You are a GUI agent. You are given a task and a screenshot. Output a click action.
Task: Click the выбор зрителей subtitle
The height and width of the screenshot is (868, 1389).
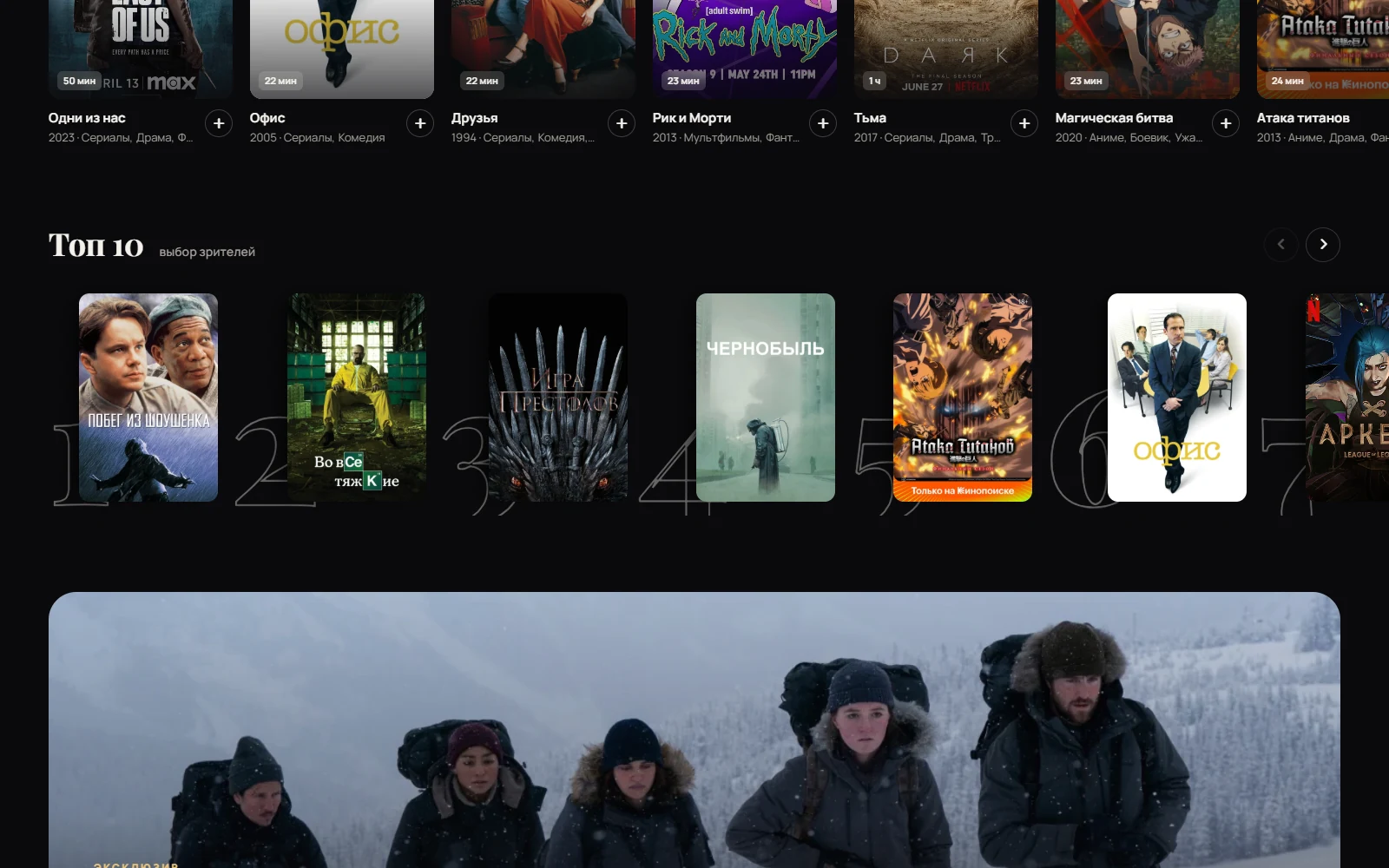(x=207, y=252)
